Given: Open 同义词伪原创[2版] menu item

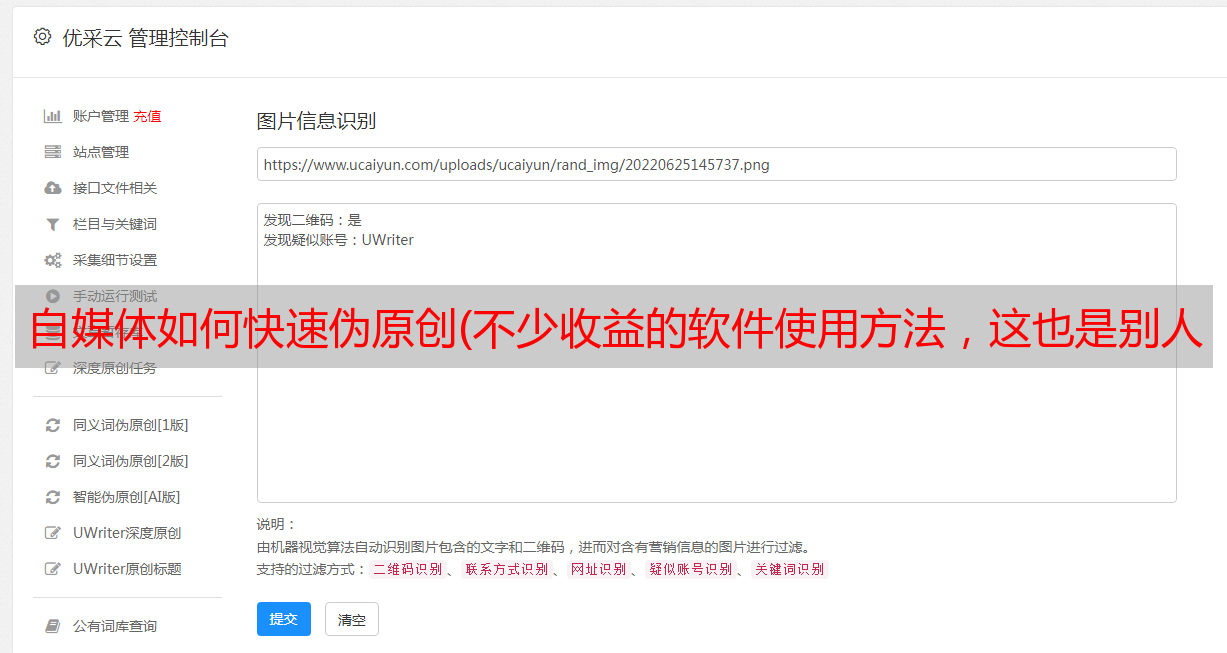Looking at the screenshot, I should (x=131, y=461).
